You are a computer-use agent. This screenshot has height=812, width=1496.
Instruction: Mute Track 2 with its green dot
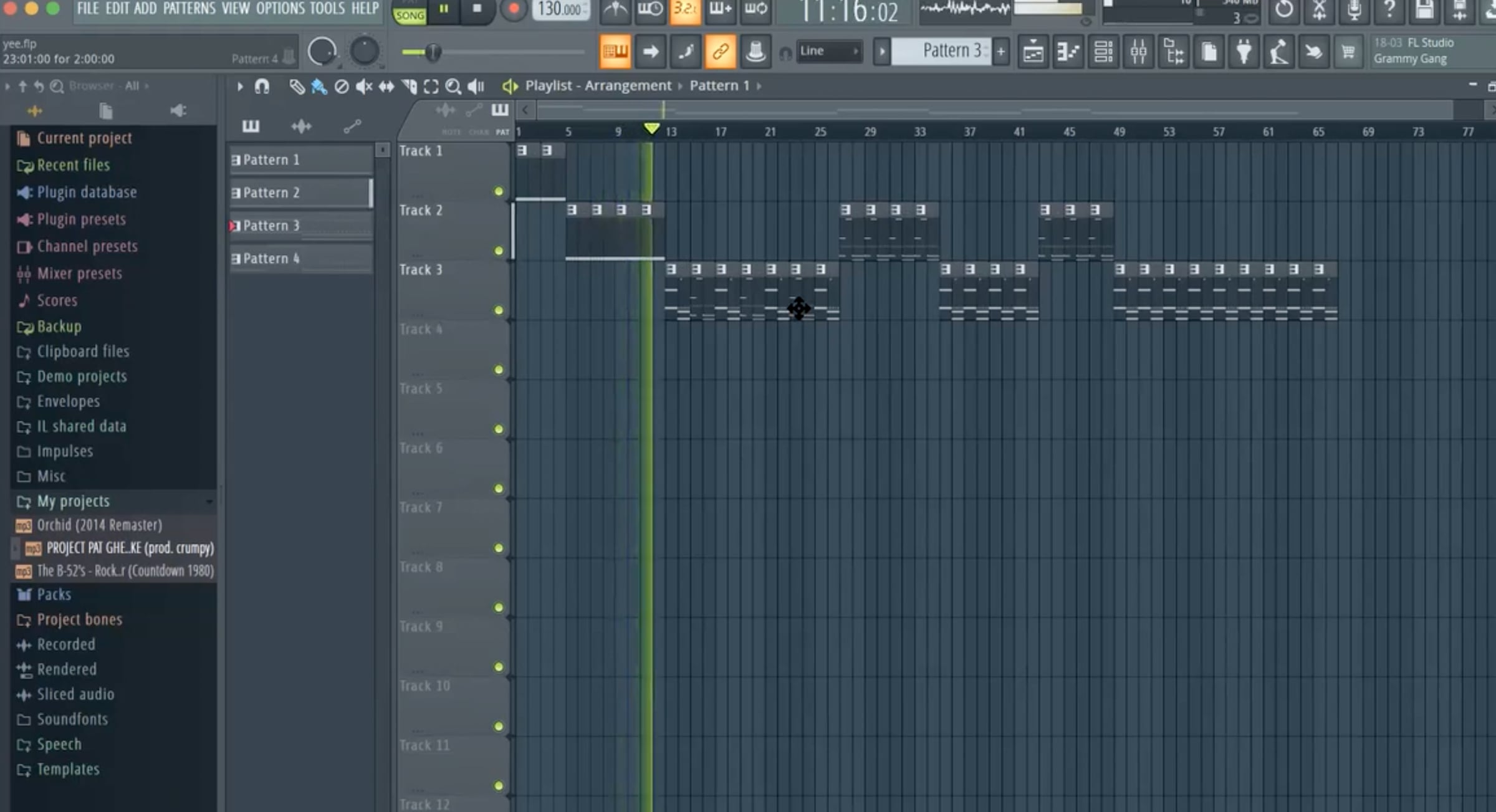pos(499,251)
